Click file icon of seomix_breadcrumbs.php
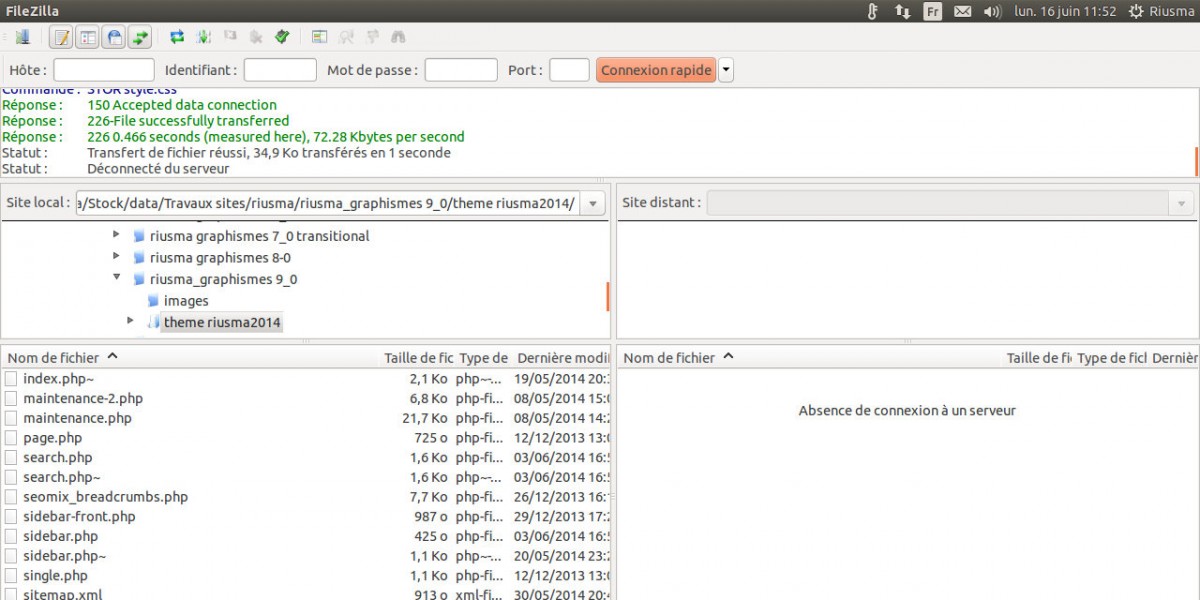The height and width of the screenshot is (600, 1200). [x=11, y=497]
